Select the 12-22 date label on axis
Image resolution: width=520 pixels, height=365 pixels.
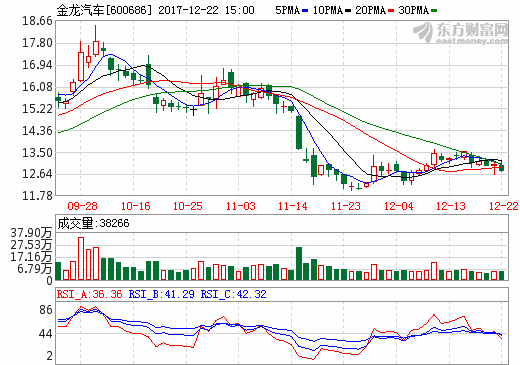(504, 206)
